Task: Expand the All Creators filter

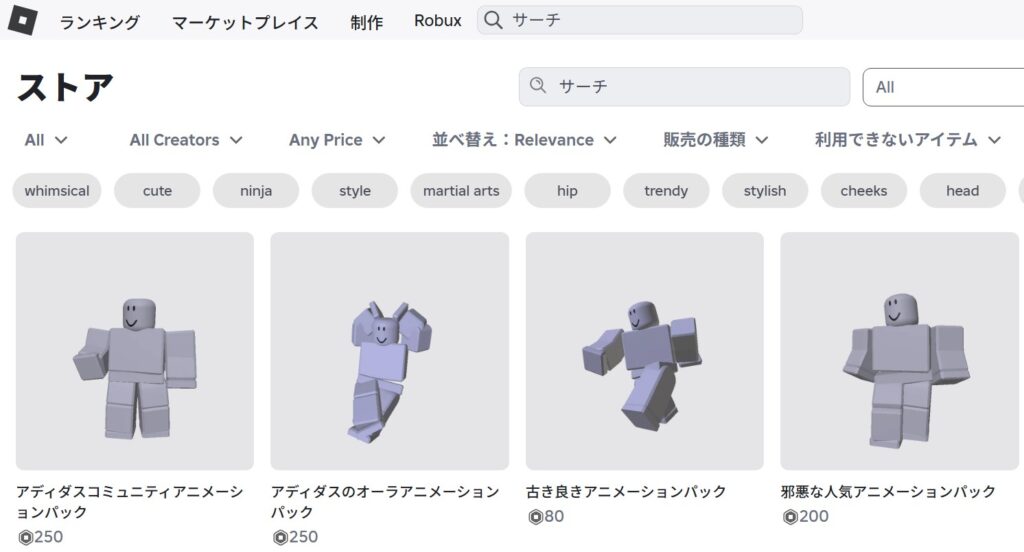Action: pos(186,140)
